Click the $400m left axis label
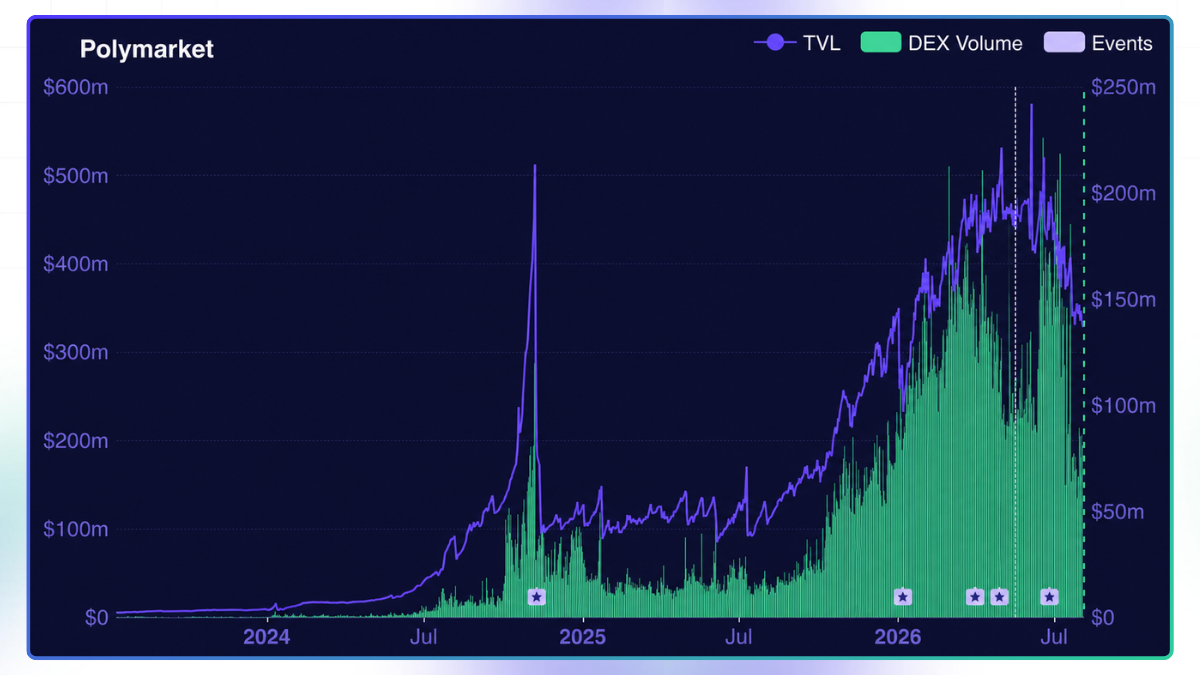Image resolution: width=1200 pixels, height=675 pixels. point(76,264)
